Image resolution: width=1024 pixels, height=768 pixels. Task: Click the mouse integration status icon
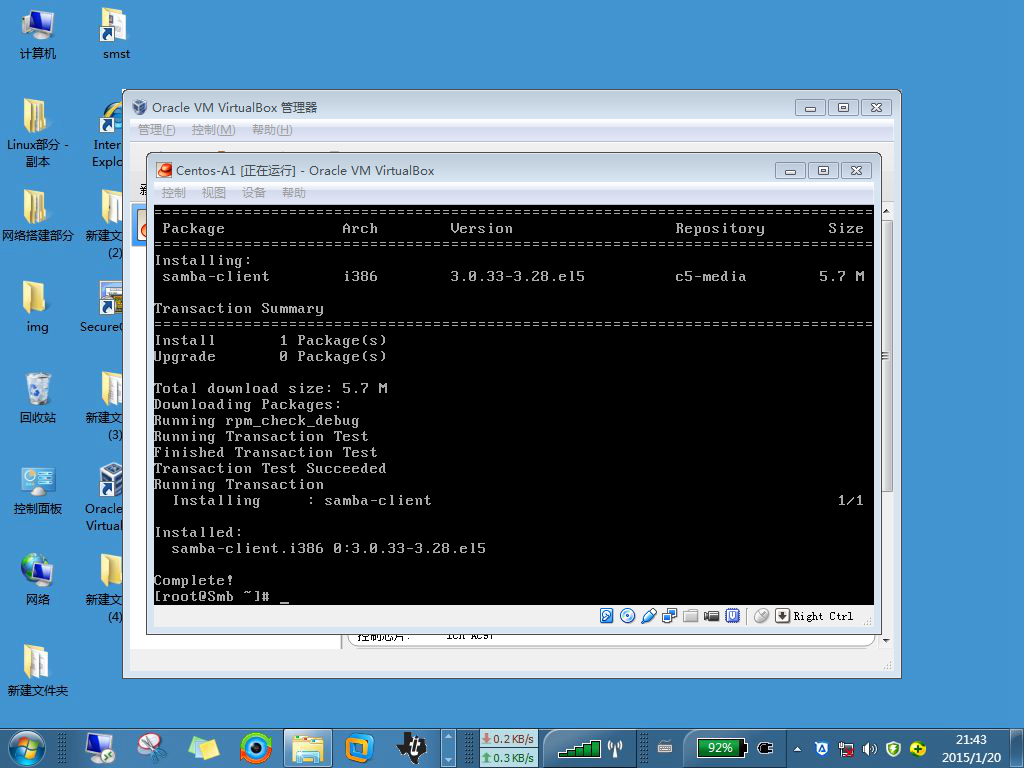tap(761, 616)
